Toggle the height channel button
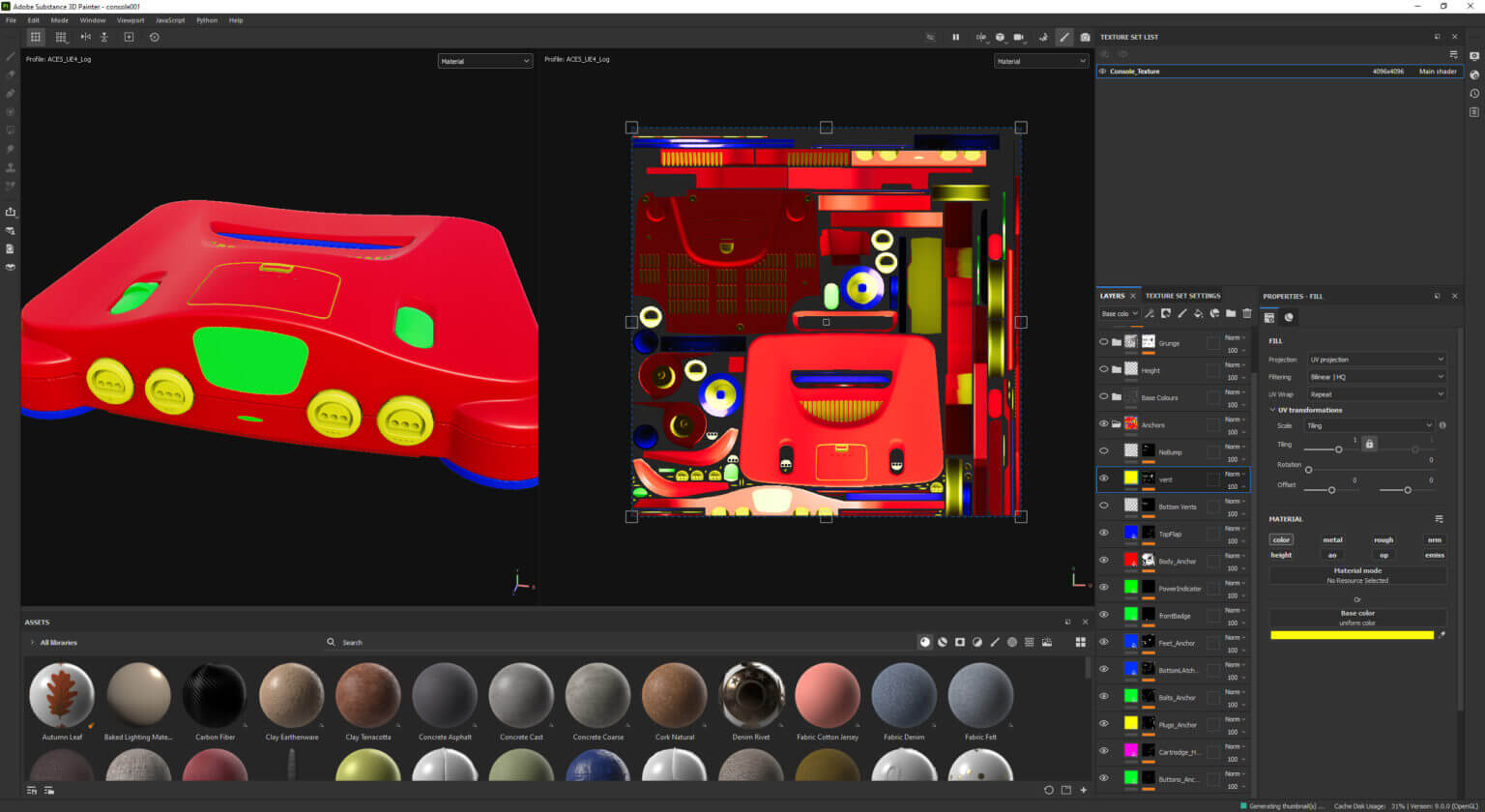 click(x=1281, y=555)
